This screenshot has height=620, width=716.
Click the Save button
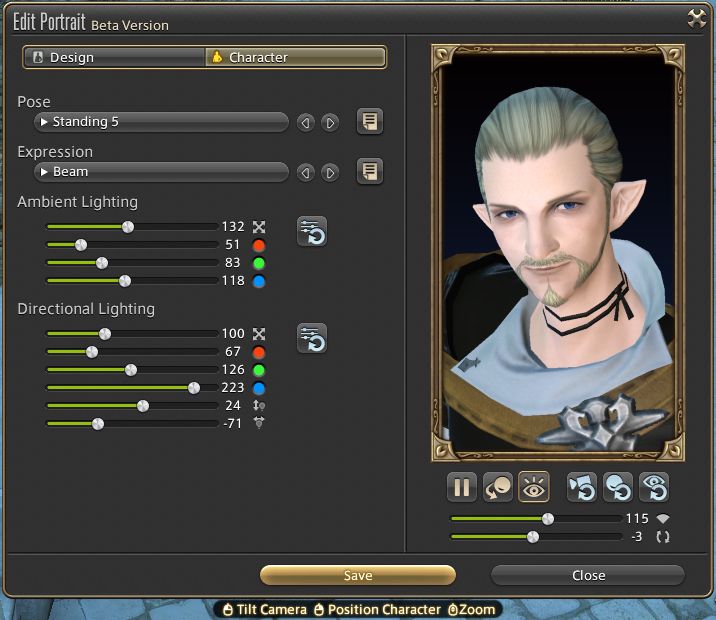tap(357, 575)
